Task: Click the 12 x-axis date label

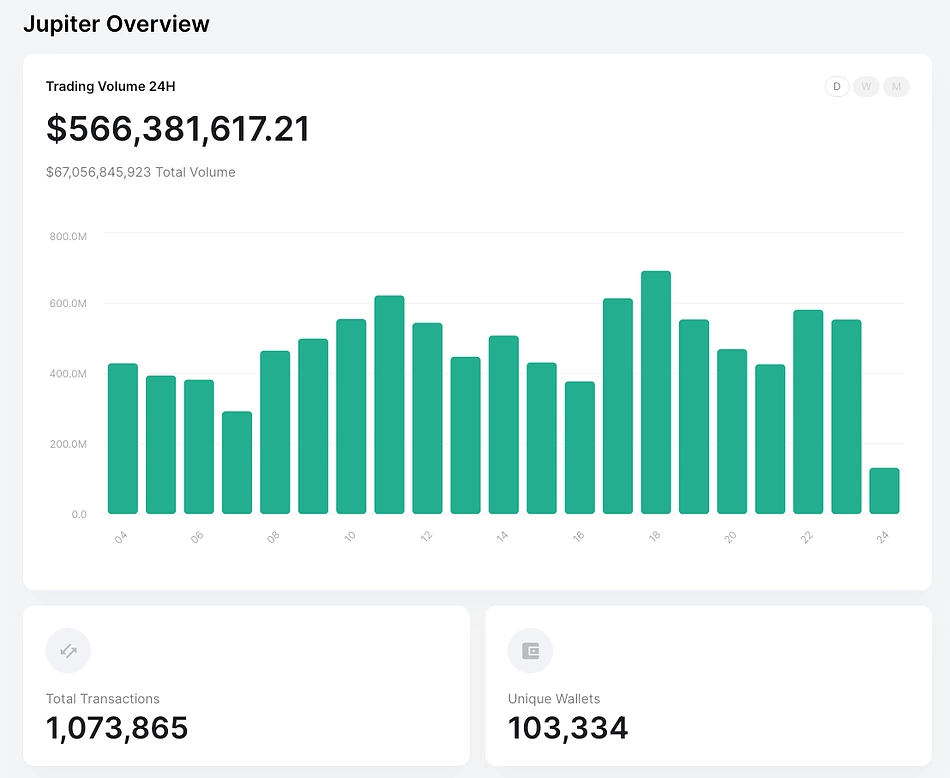Action: (x=426, y=537)
